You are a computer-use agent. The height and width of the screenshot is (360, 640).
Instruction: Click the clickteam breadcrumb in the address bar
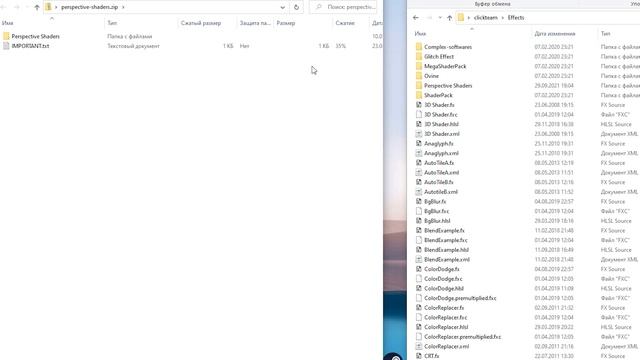(486, 18)
